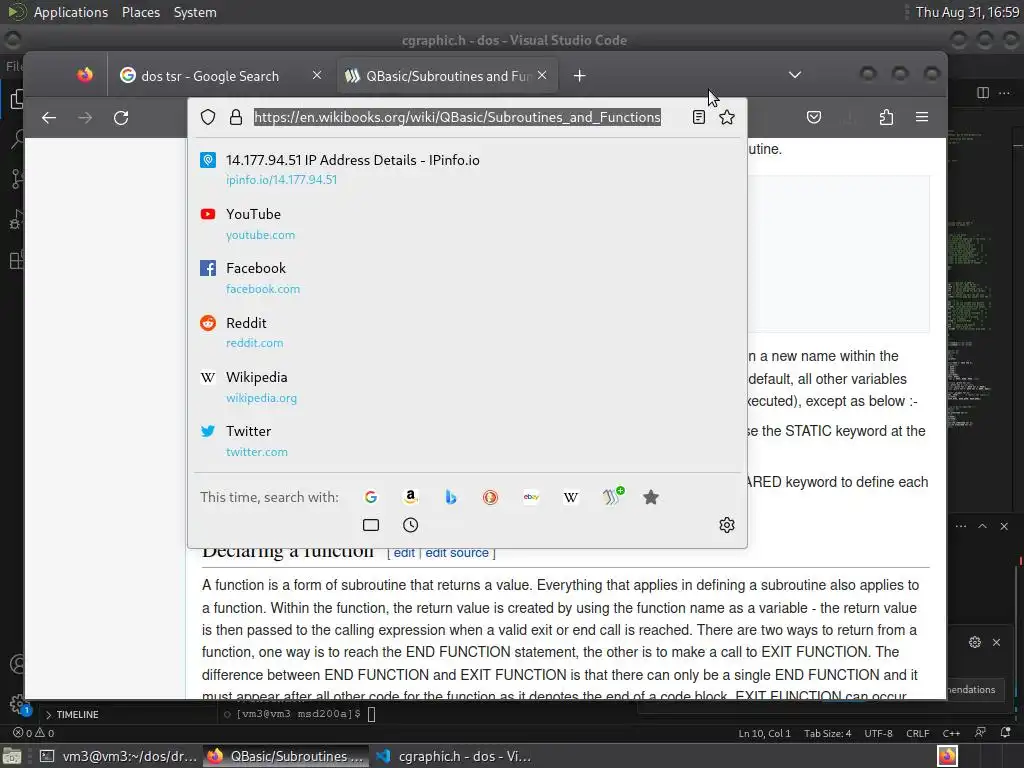
Task: Open search settings gear in dropdown
Action: click(727, 525)
